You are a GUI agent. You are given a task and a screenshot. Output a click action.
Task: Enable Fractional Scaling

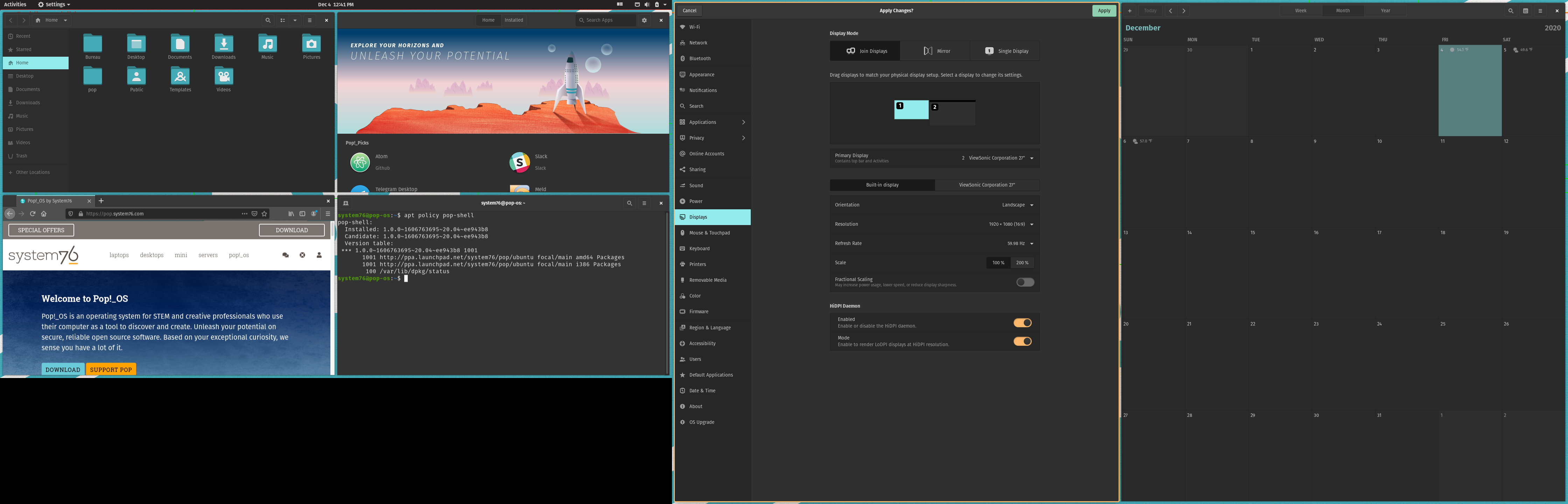pyautogui.click(x=1024, y=282)
